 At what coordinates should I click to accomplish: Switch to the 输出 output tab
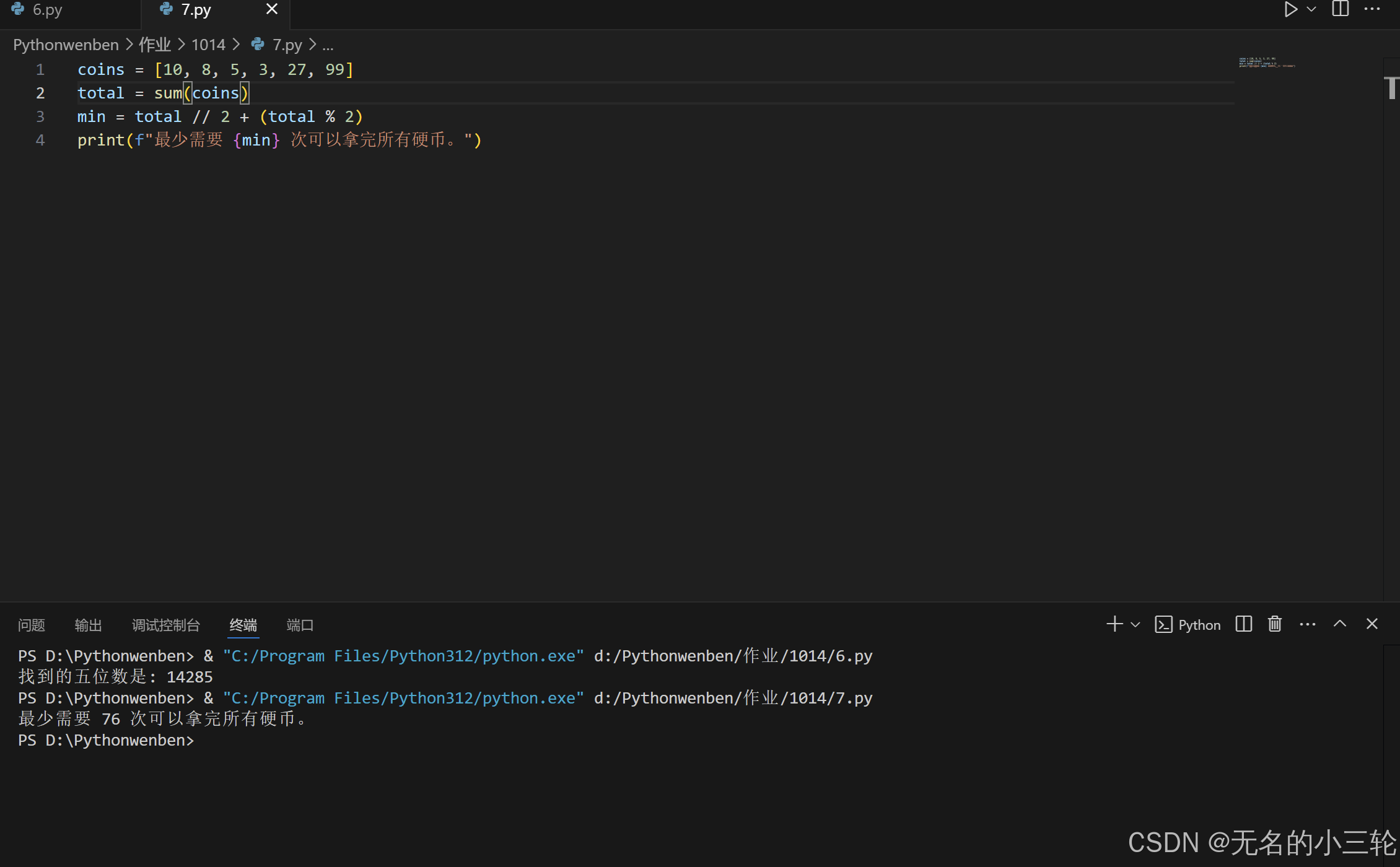[x=88, y=625]
